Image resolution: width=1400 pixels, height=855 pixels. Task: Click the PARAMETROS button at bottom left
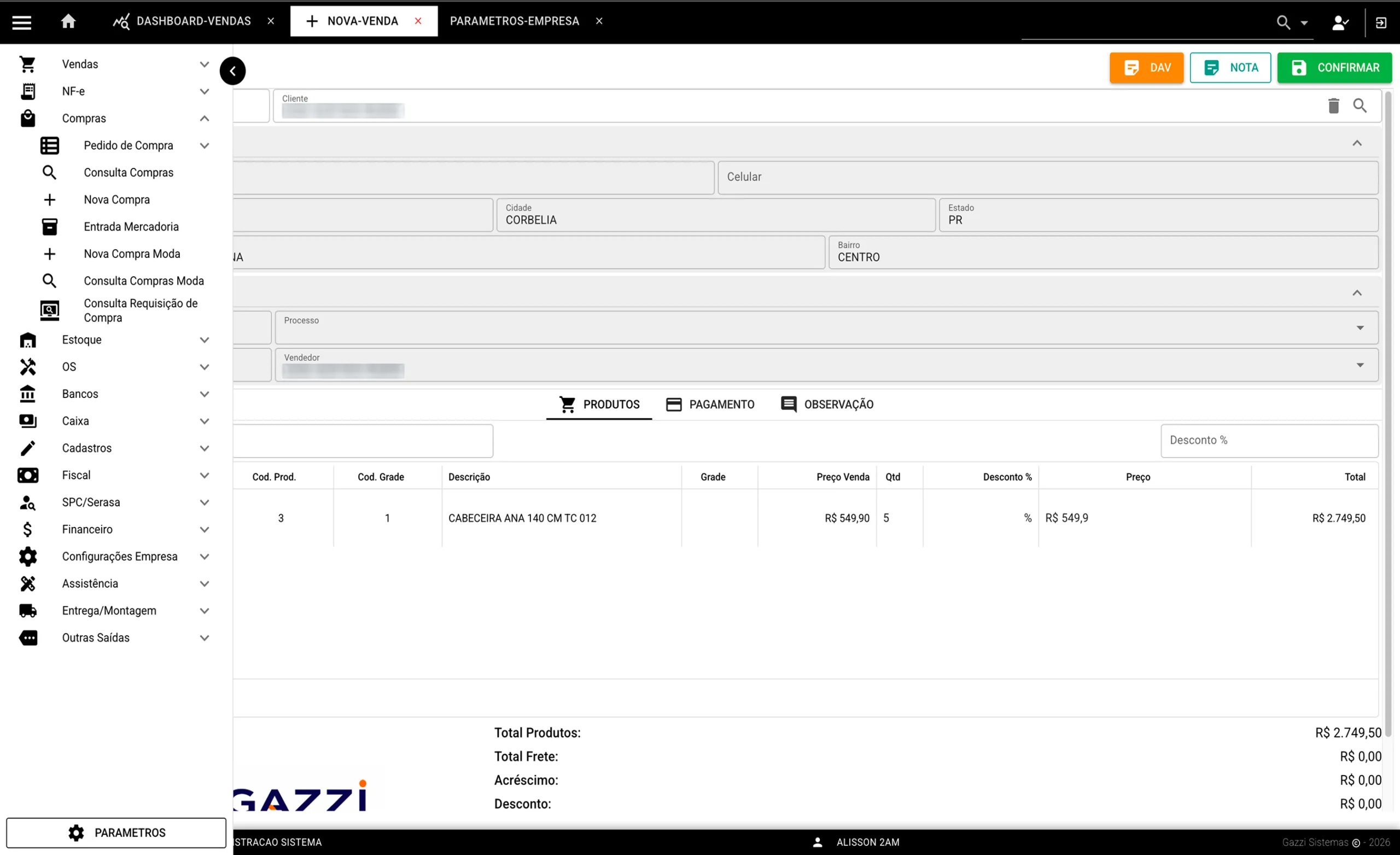click(116, 832)
